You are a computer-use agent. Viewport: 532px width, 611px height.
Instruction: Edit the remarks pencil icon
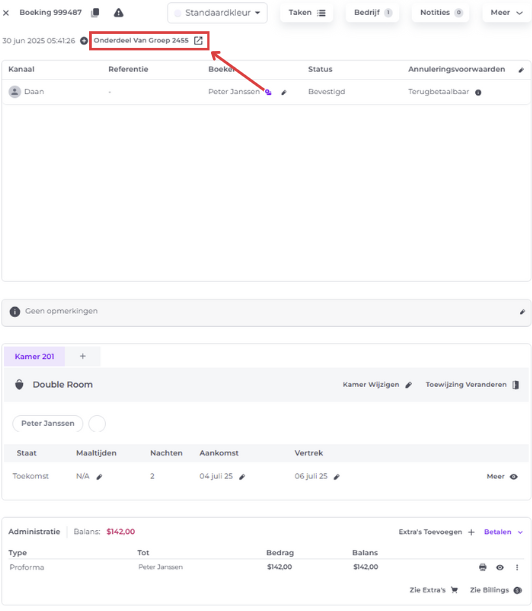pos(522,312)
